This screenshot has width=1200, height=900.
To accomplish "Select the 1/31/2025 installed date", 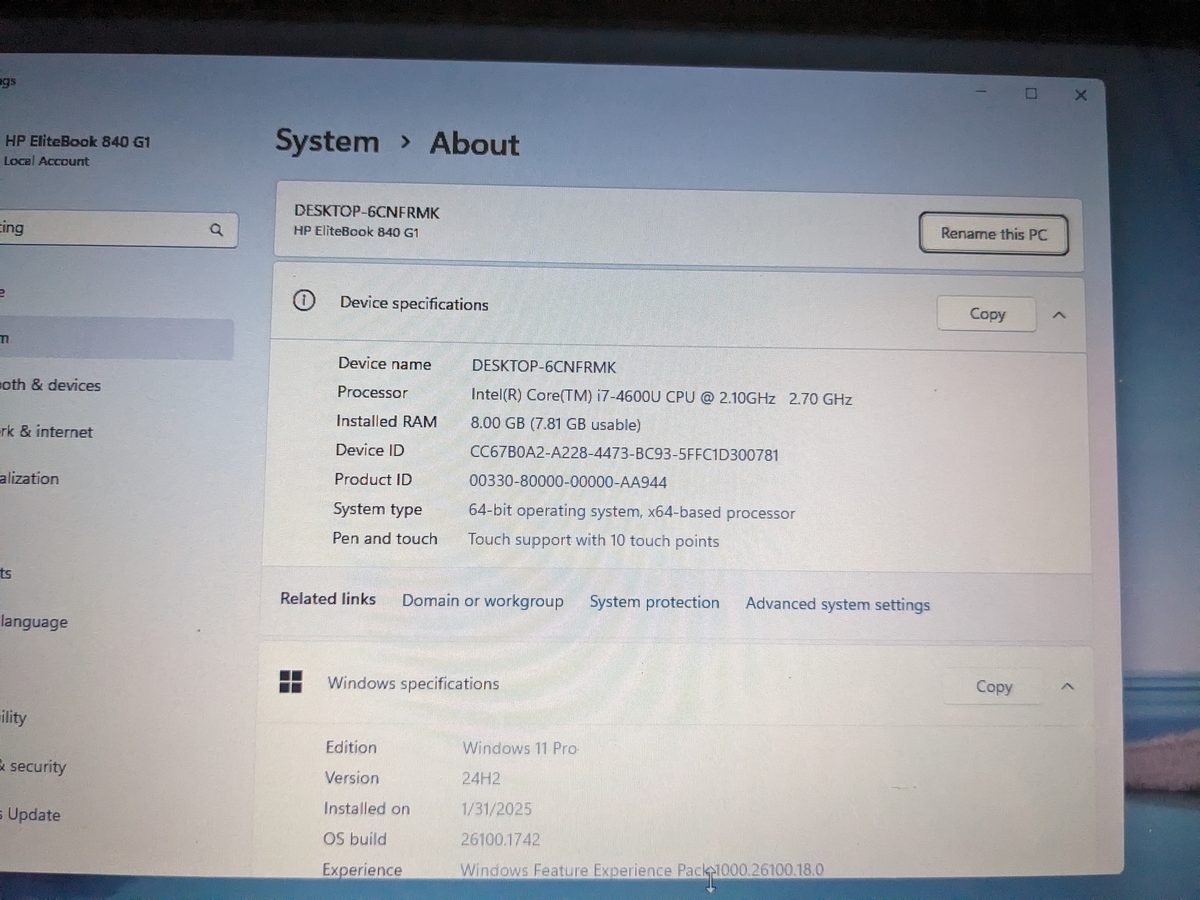I will click(496, 809).
